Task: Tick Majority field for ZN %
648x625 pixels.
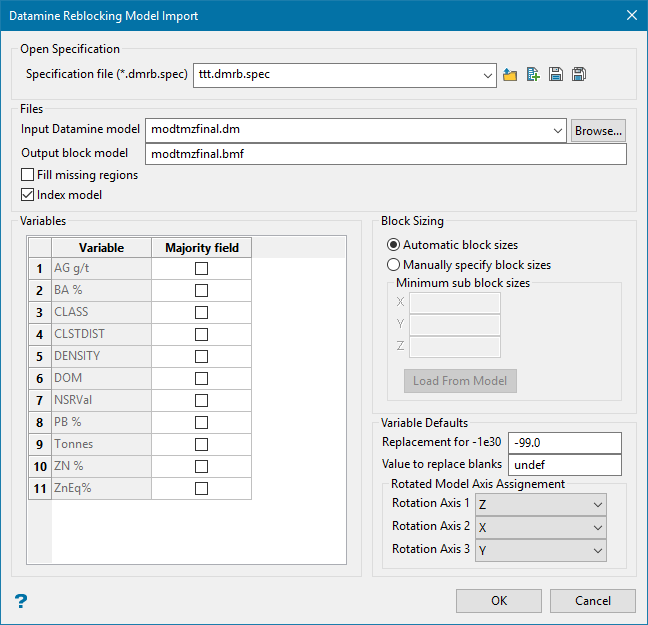Action: [x=201, y=467]
